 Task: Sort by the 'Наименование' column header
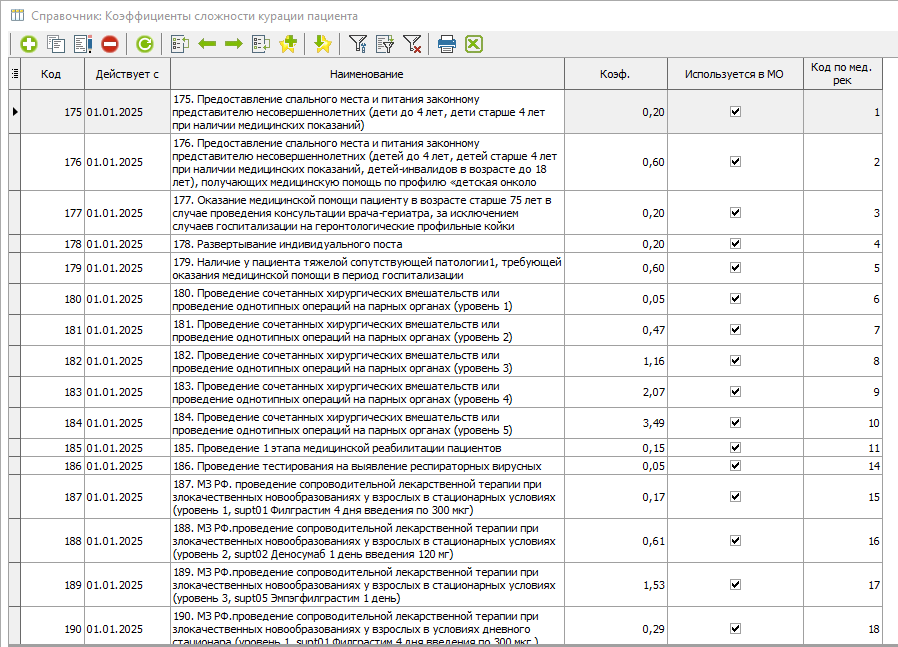pyautogui.click(x=366, y=74)
